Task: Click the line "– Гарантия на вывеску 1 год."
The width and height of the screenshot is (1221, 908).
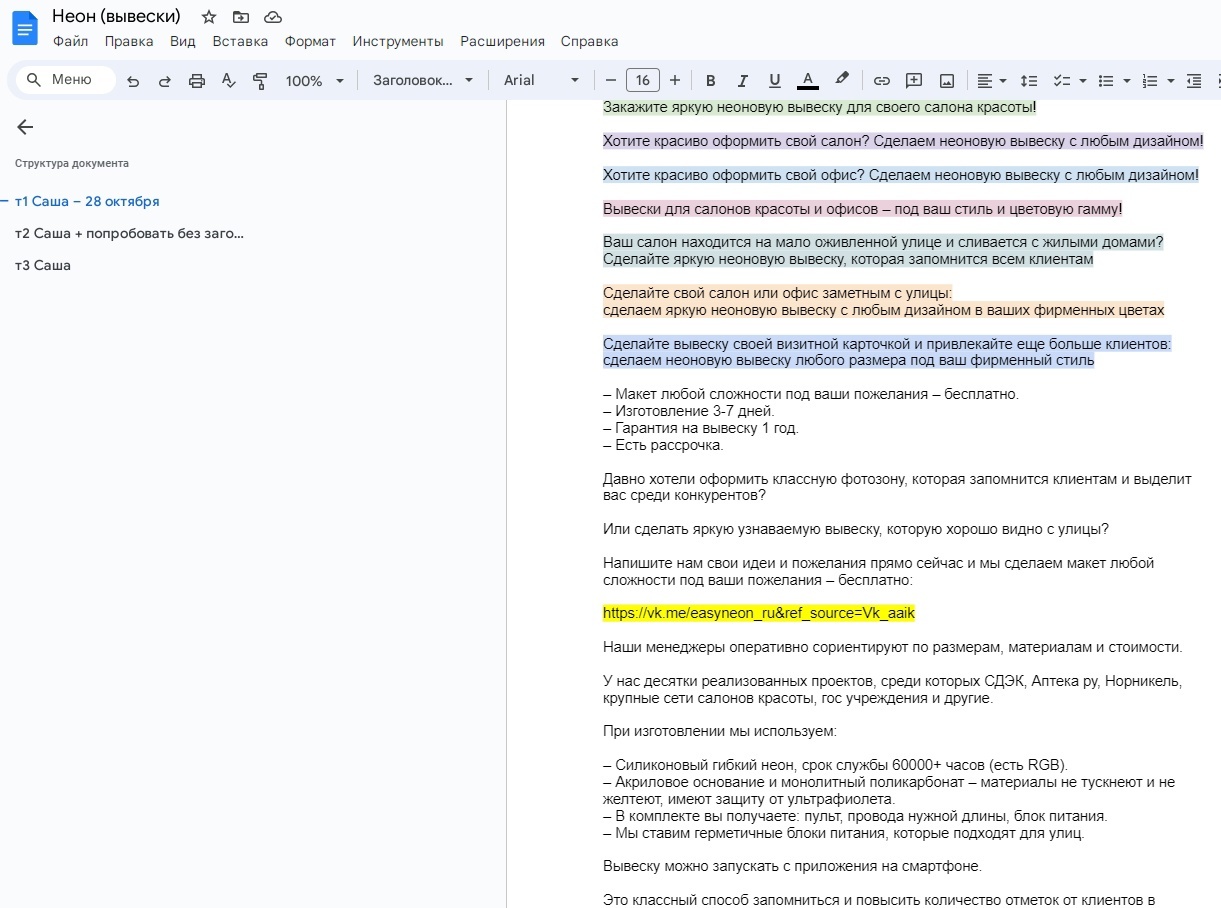Action: 701,428
